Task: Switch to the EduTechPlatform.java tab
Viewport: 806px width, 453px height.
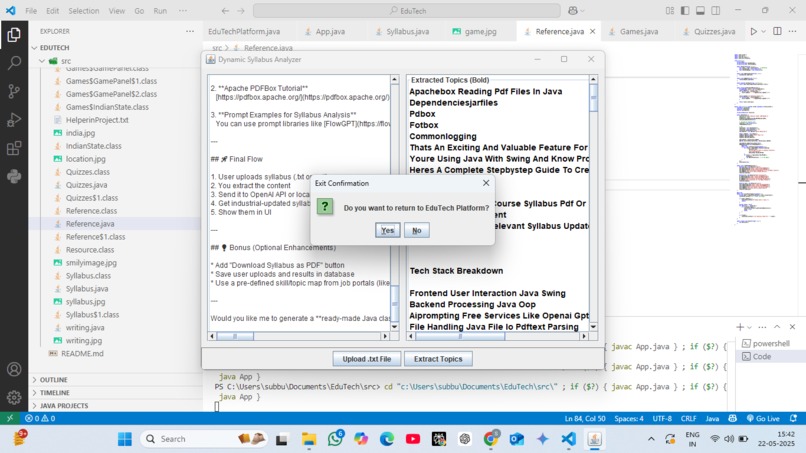Action: 244,31
